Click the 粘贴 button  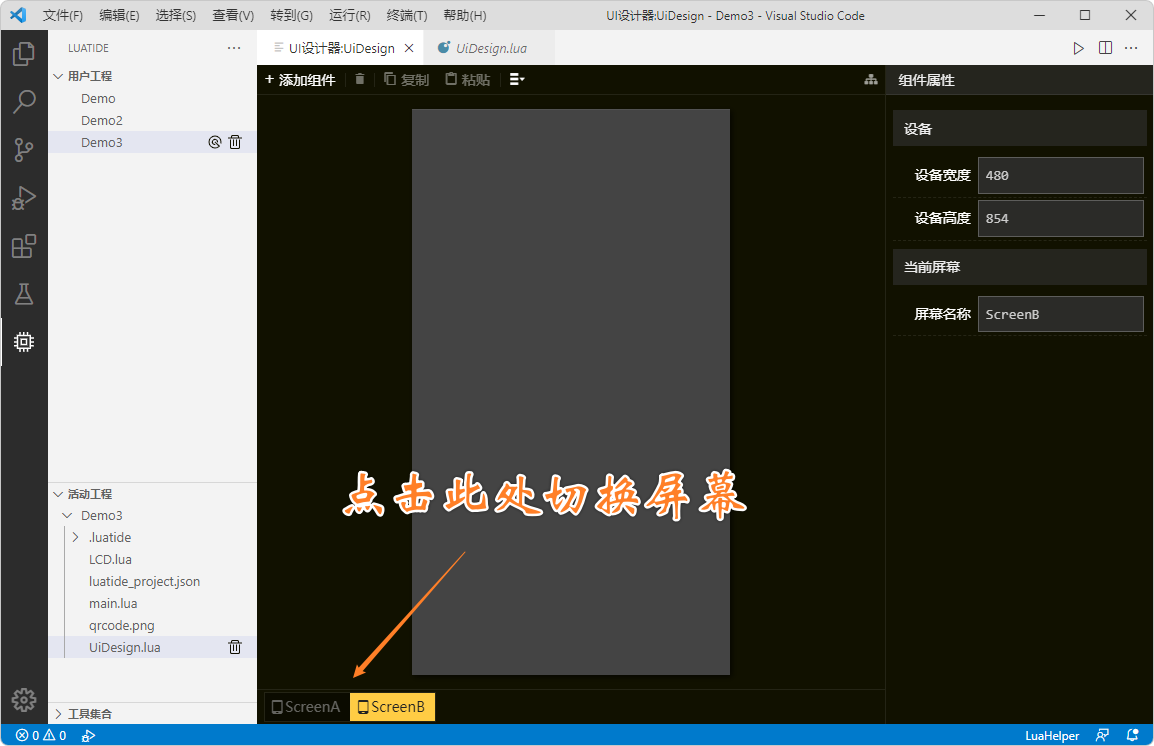pyautogui.click(x=468, y=79)
